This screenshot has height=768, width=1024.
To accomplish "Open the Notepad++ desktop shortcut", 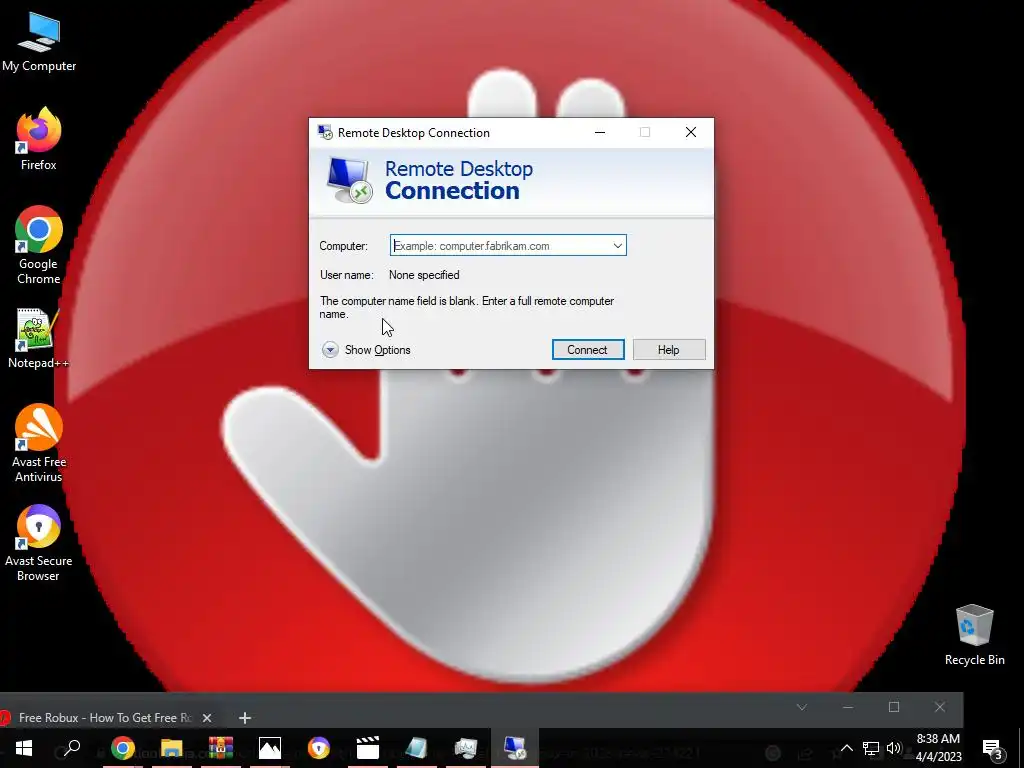I will pos(39,338).
